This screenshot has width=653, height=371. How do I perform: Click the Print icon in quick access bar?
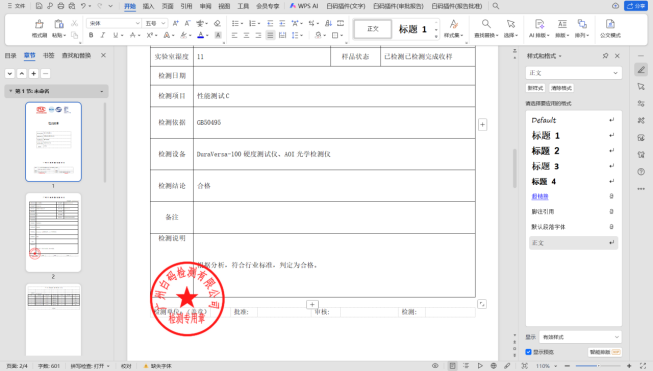click(x=61, y=6)
